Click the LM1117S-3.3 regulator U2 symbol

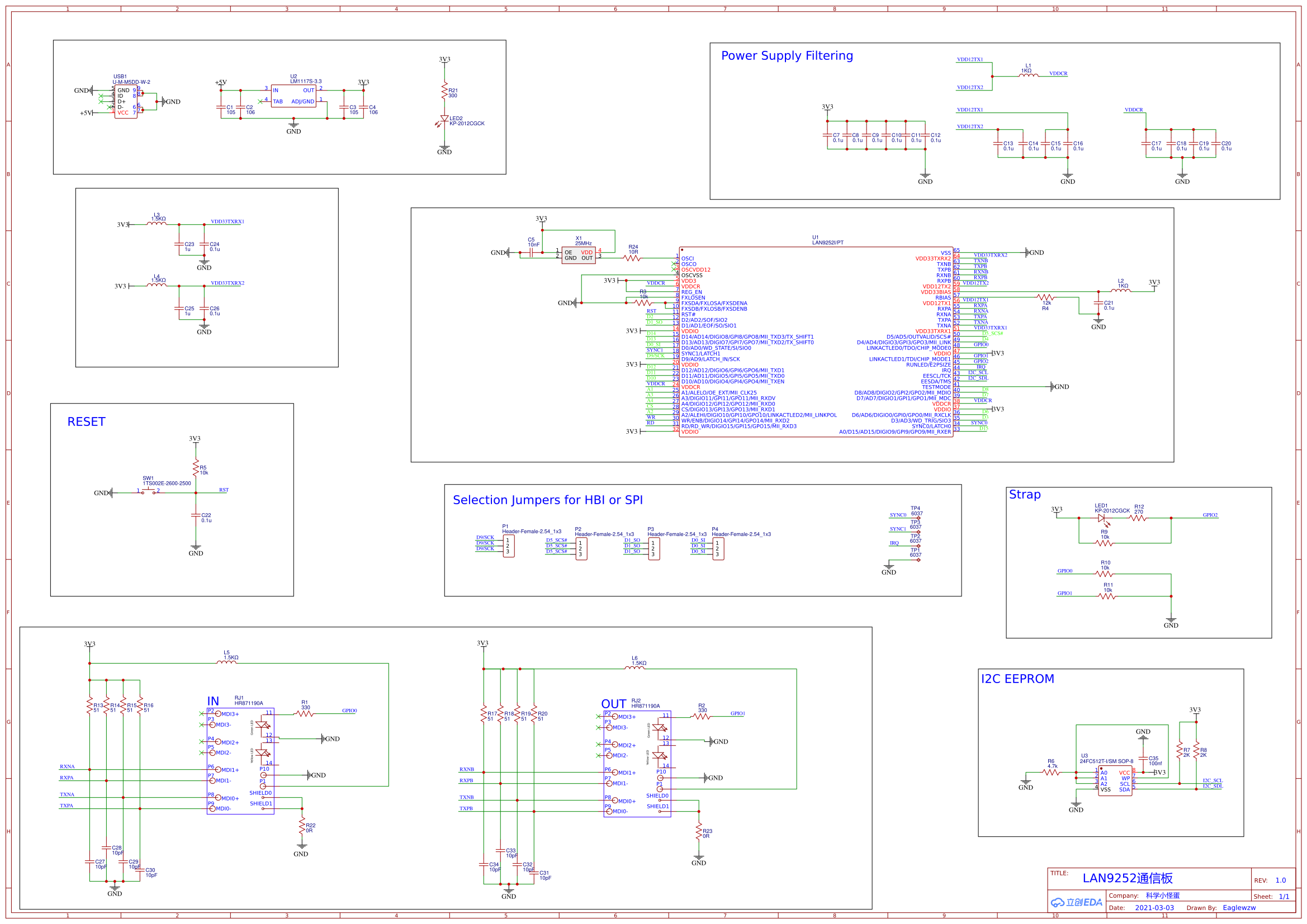tap(293, 96)
